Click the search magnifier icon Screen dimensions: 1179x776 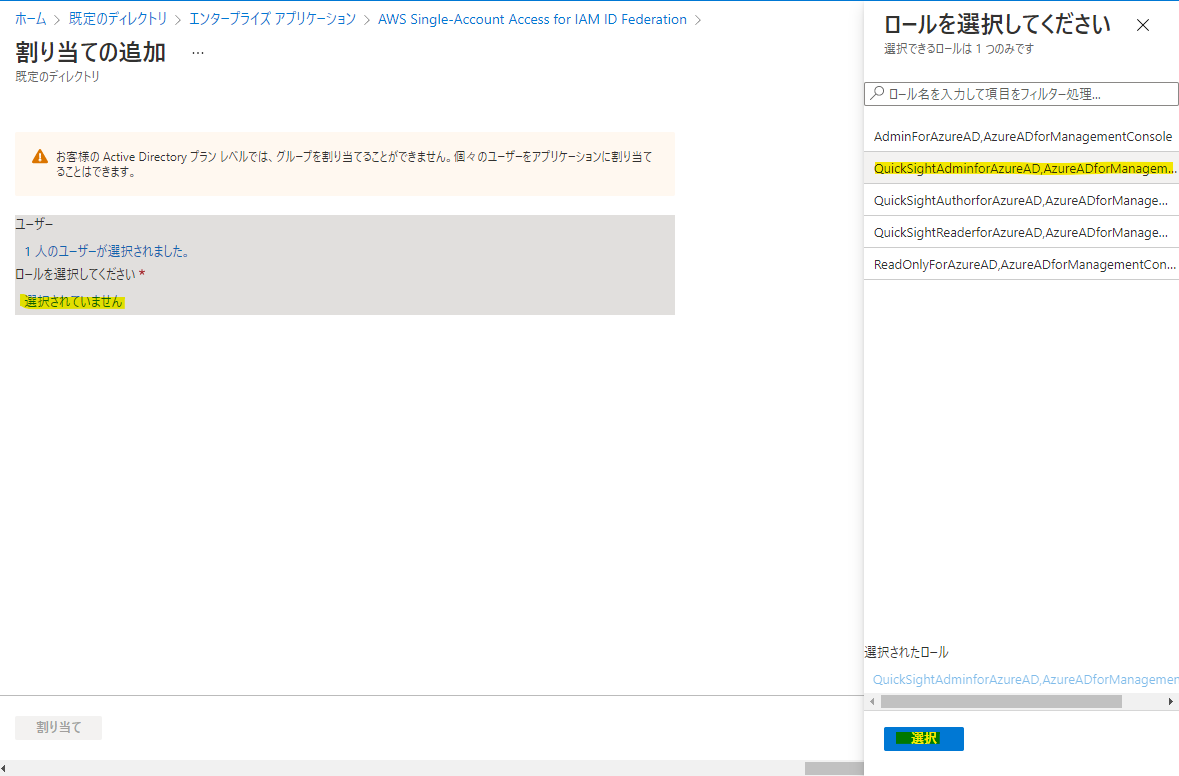[x=877, y=93]
